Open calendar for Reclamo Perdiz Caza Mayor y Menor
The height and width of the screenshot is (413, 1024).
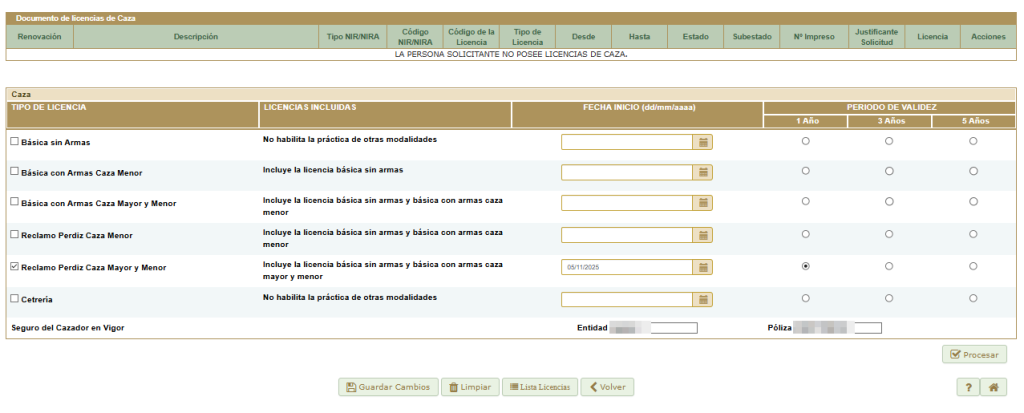coord(703,267)
